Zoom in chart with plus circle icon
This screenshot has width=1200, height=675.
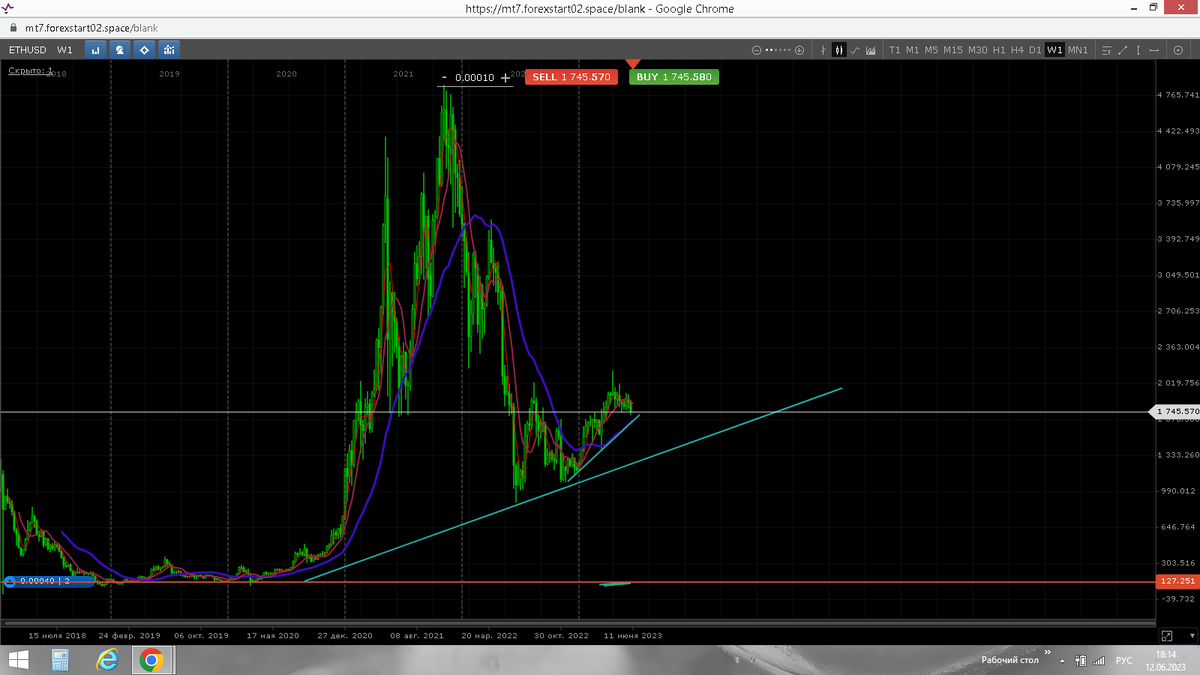(799, 50)
